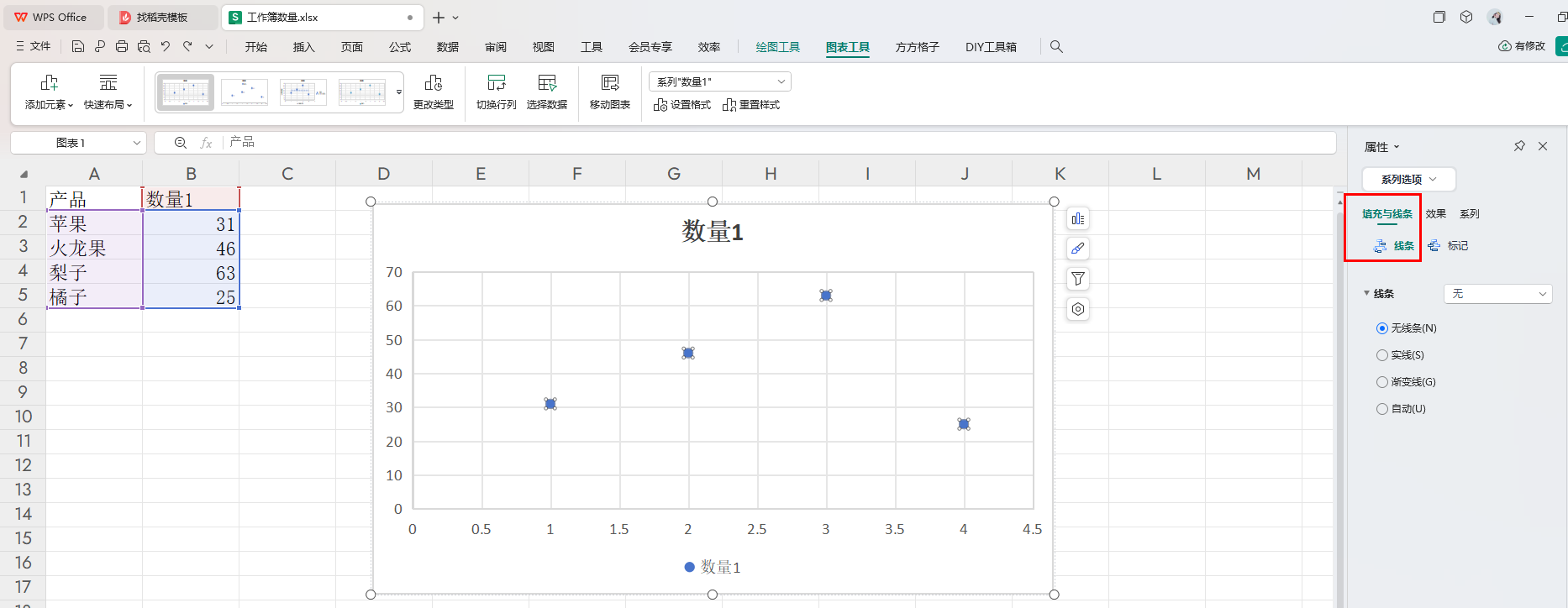
Task: Select 标记 marker sub-tab
Action: coord(1449,246)
